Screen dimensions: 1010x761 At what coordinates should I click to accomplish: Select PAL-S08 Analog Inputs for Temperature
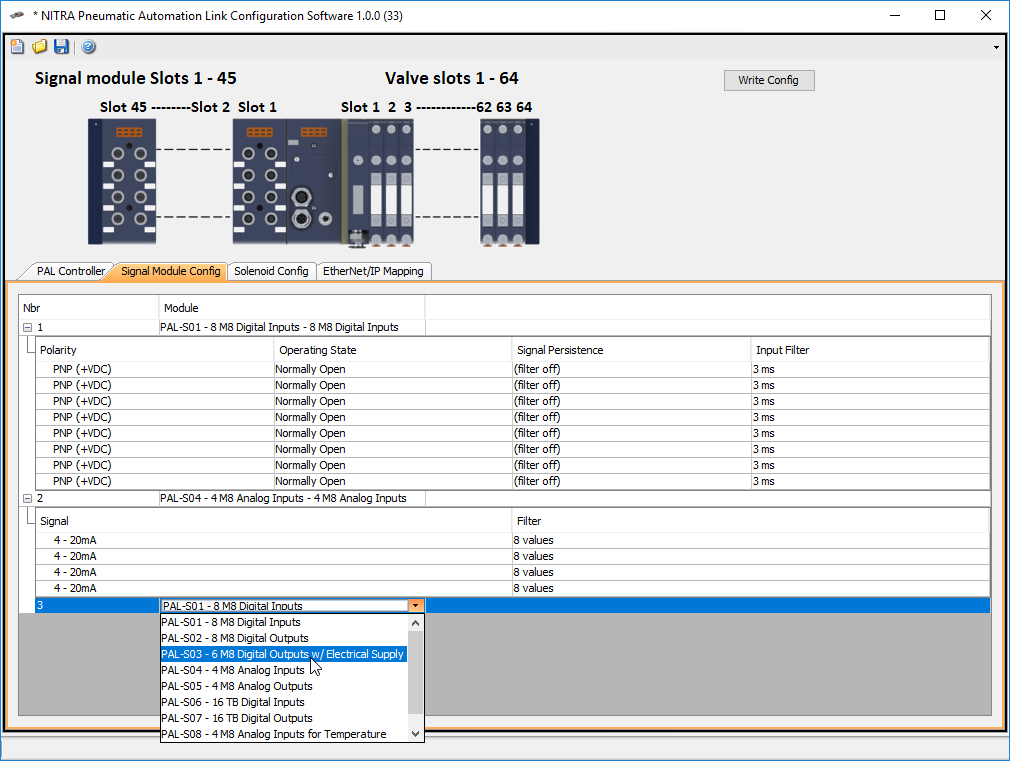pyautogui.click(x=284, y=734)
